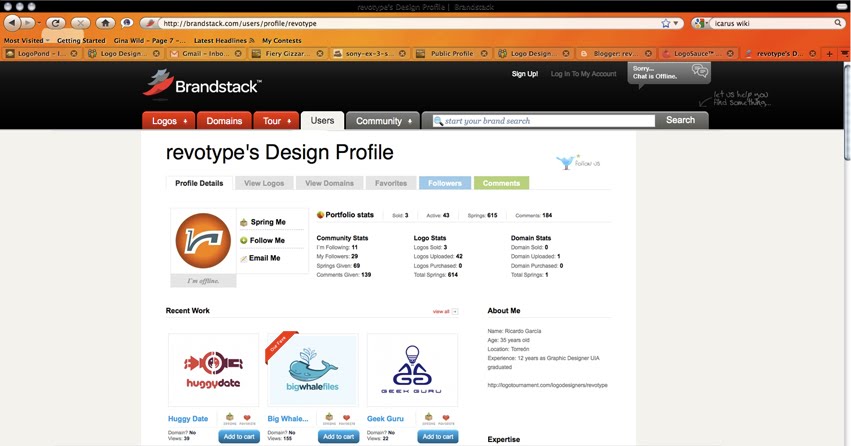Click the Spring Me icon
Viewport: 851px width, 446px height.
(244, 222)
